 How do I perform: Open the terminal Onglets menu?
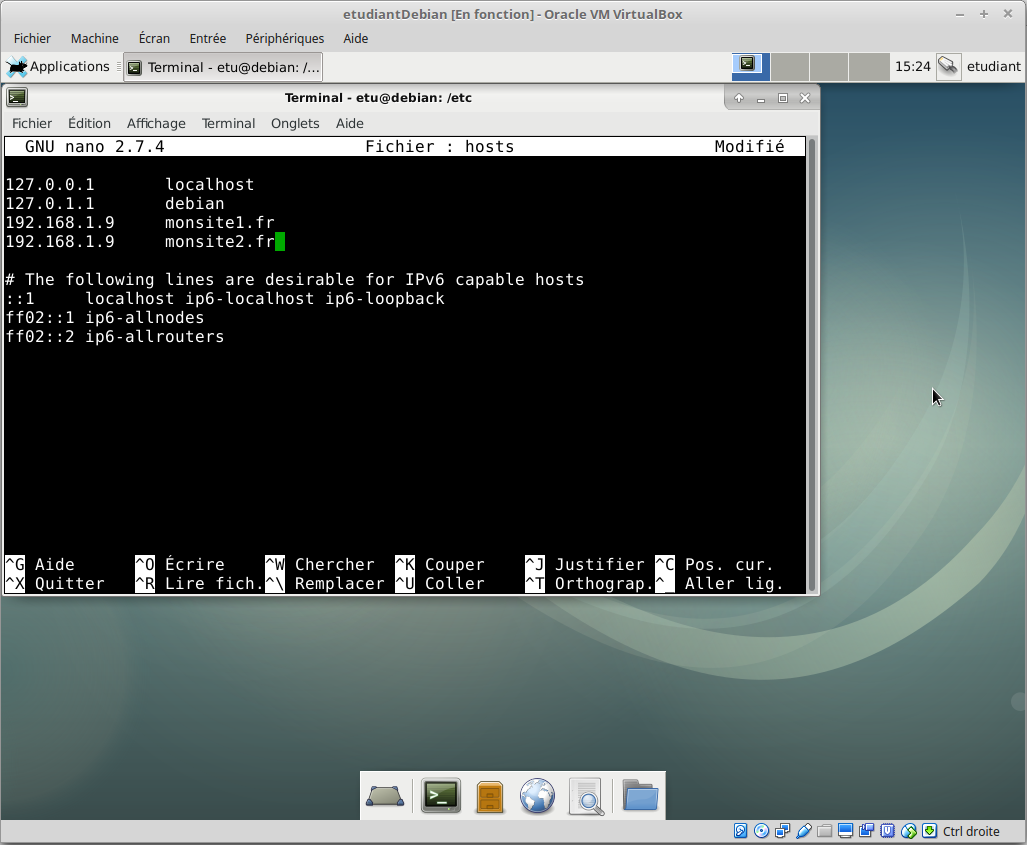pos(295,123)
